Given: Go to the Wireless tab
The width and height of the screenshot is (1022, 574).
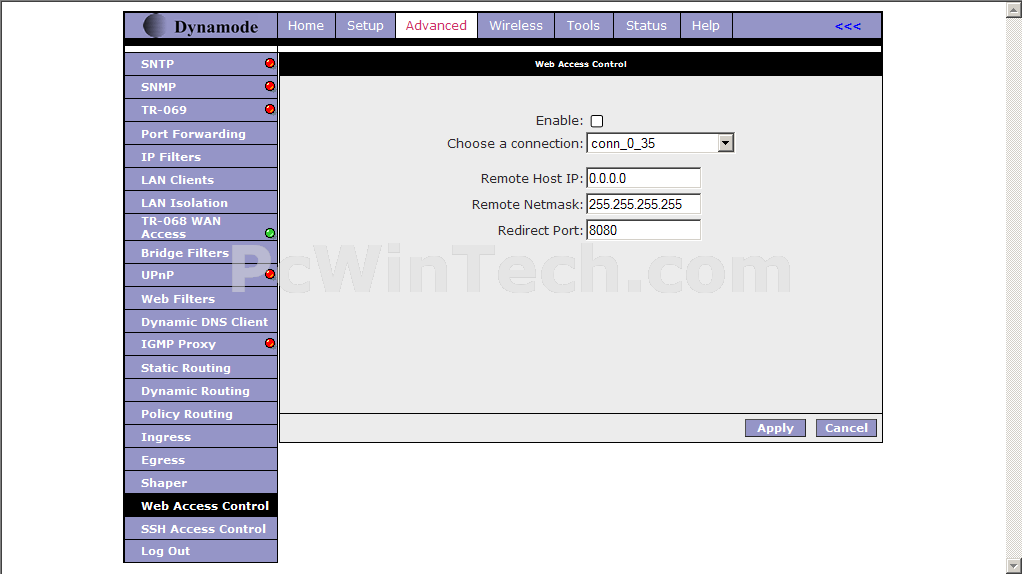Looking at the screenshot, I should tap(516, 25).
